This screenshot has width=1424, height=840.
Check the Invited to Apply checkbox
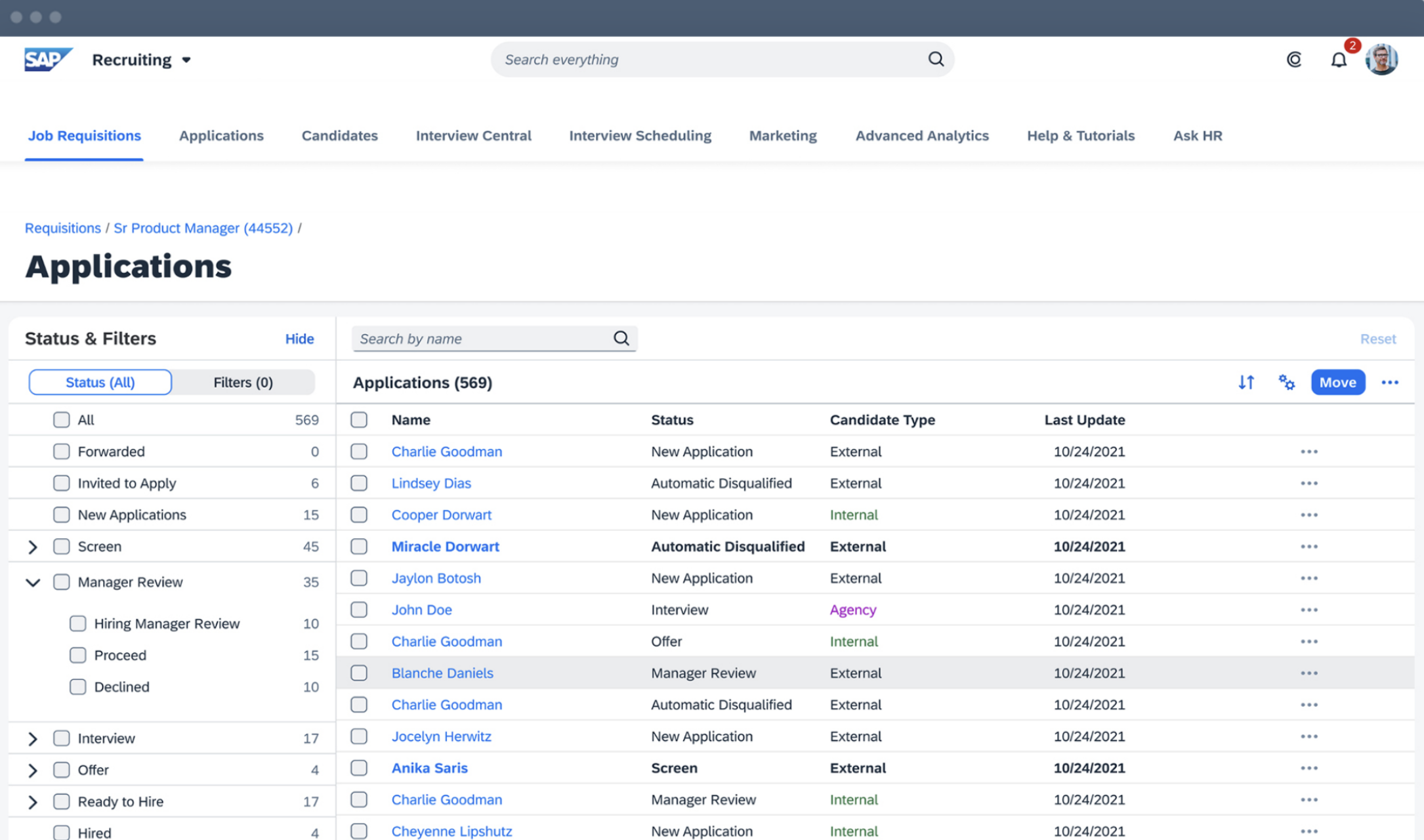pos(61,483)
